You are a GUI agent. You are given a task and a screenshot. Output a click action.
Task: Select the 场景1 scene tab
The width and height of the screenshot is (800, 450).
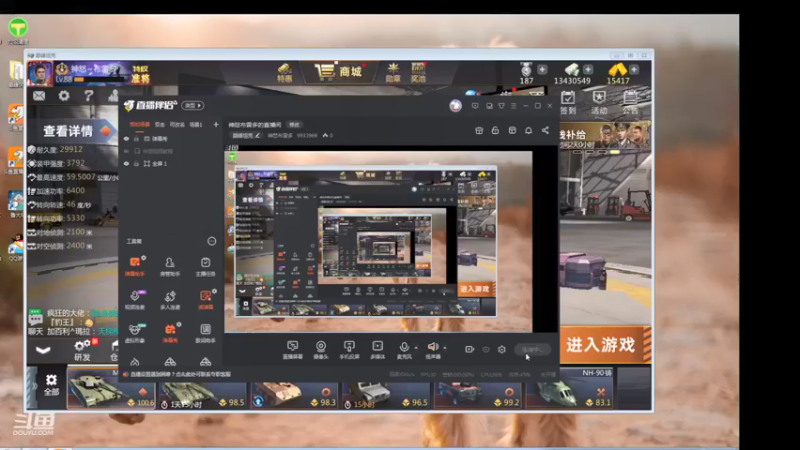196,124
